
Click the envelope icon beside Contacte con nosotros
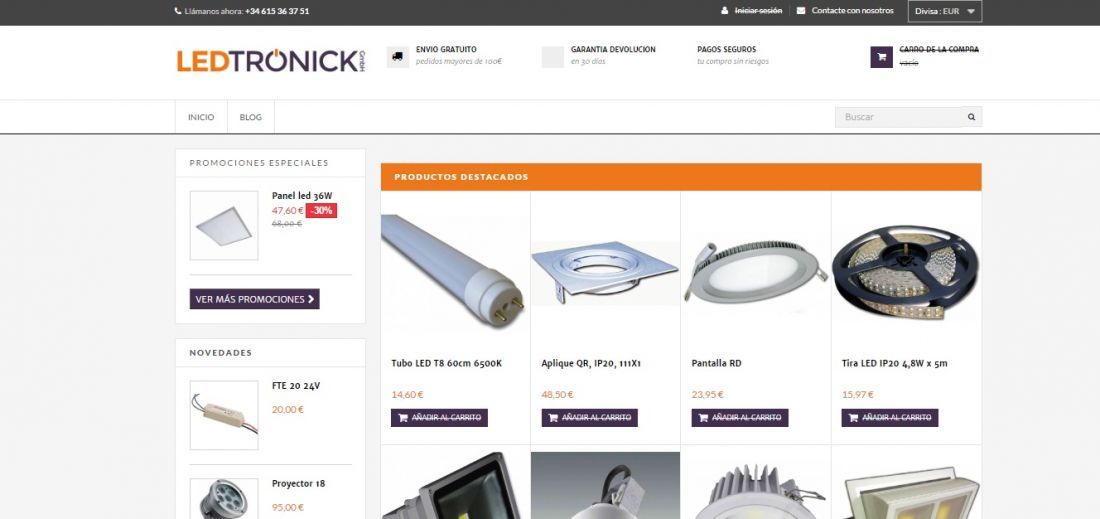[x=801, y=11]
